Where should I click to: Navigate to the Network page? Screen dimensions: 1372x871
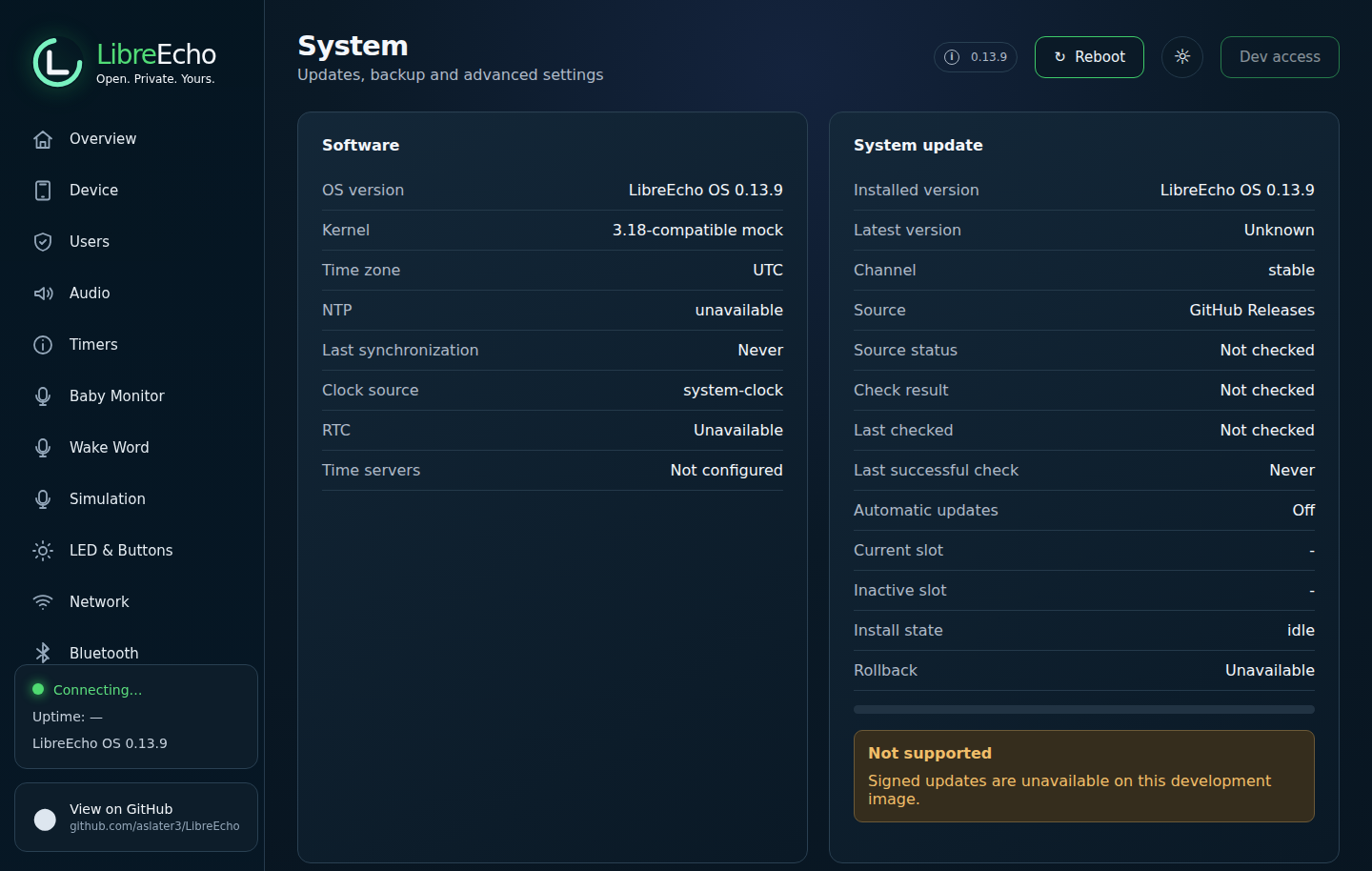131,602
